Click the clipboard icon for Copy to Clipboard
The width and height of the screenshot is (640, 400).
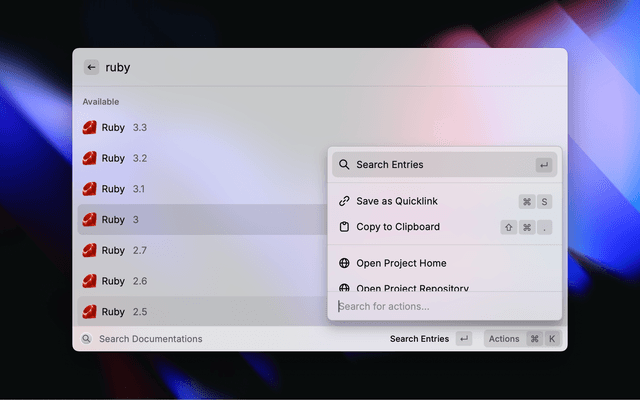pos(344,227)
